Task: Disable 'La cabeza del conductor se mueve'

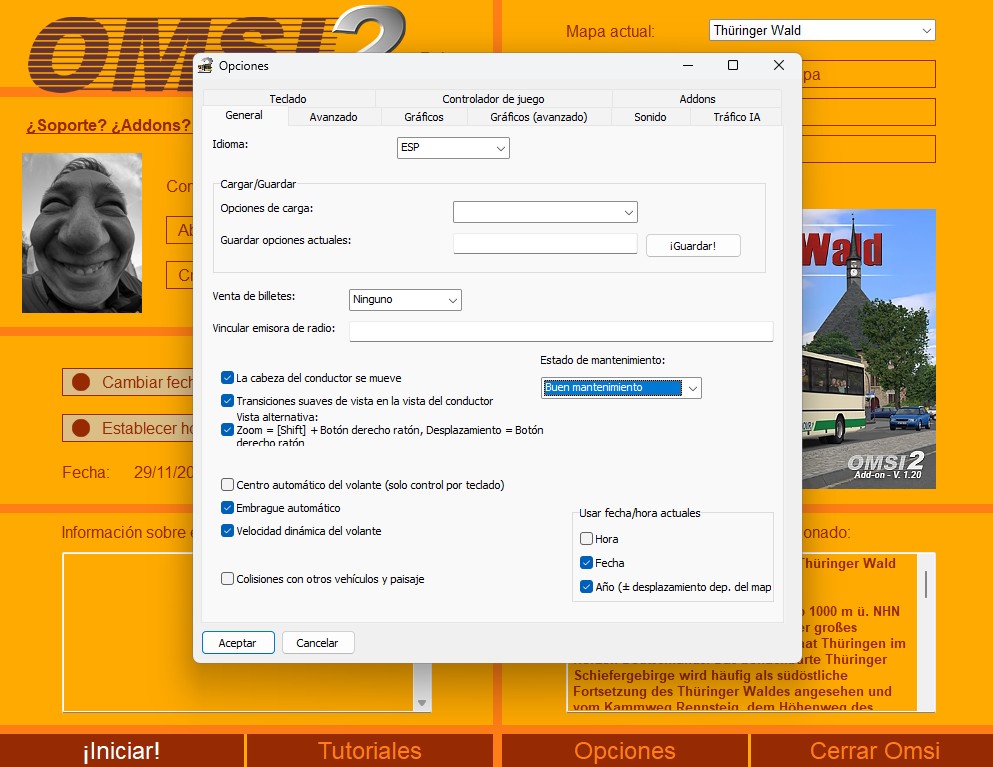Action: click(227, 378)
